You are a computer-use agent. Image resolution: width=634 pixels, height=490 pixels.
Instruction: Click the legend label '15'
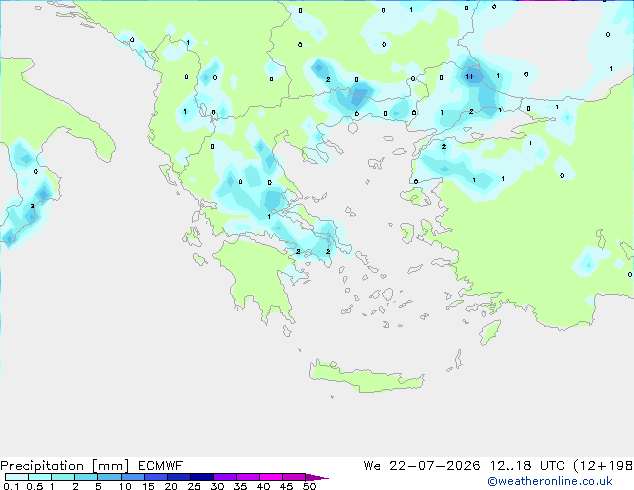pyautogui.click(x=148, y=486)
